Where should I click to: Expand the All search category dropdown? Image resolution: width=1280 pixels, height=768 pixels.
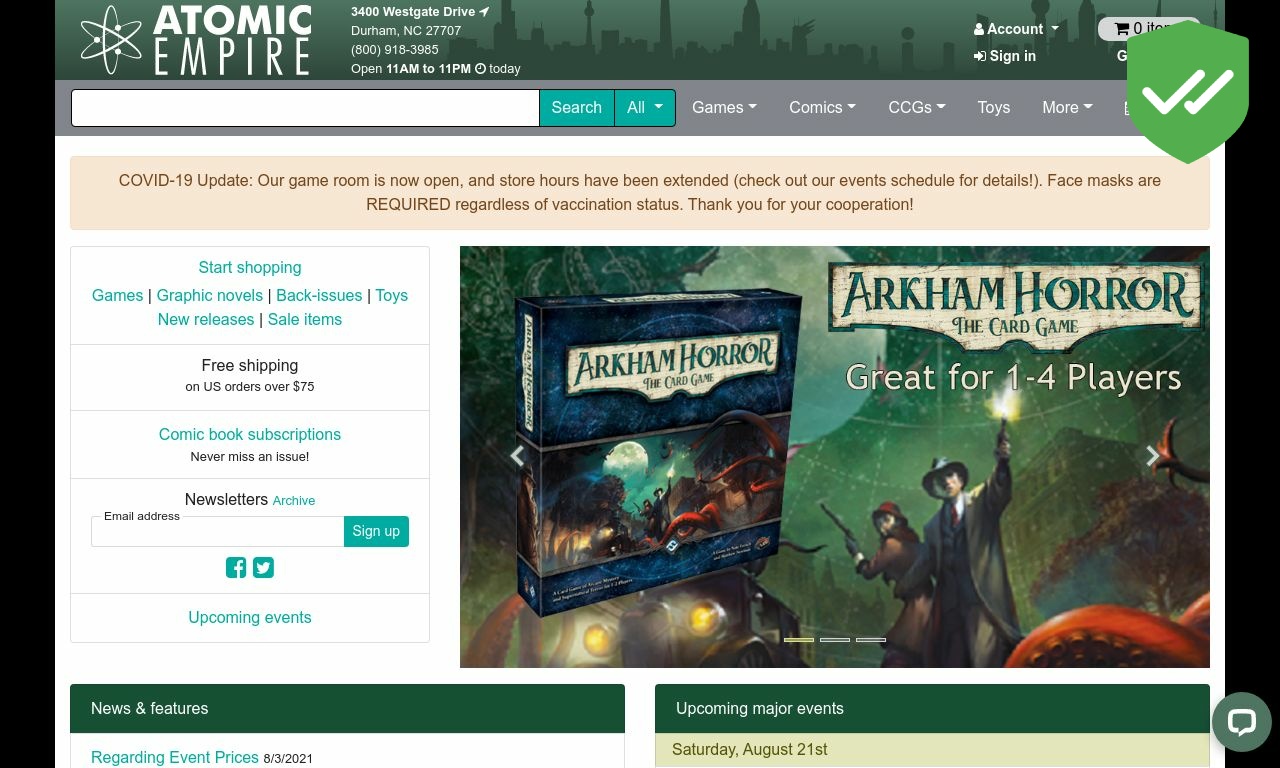coord(645,108)
